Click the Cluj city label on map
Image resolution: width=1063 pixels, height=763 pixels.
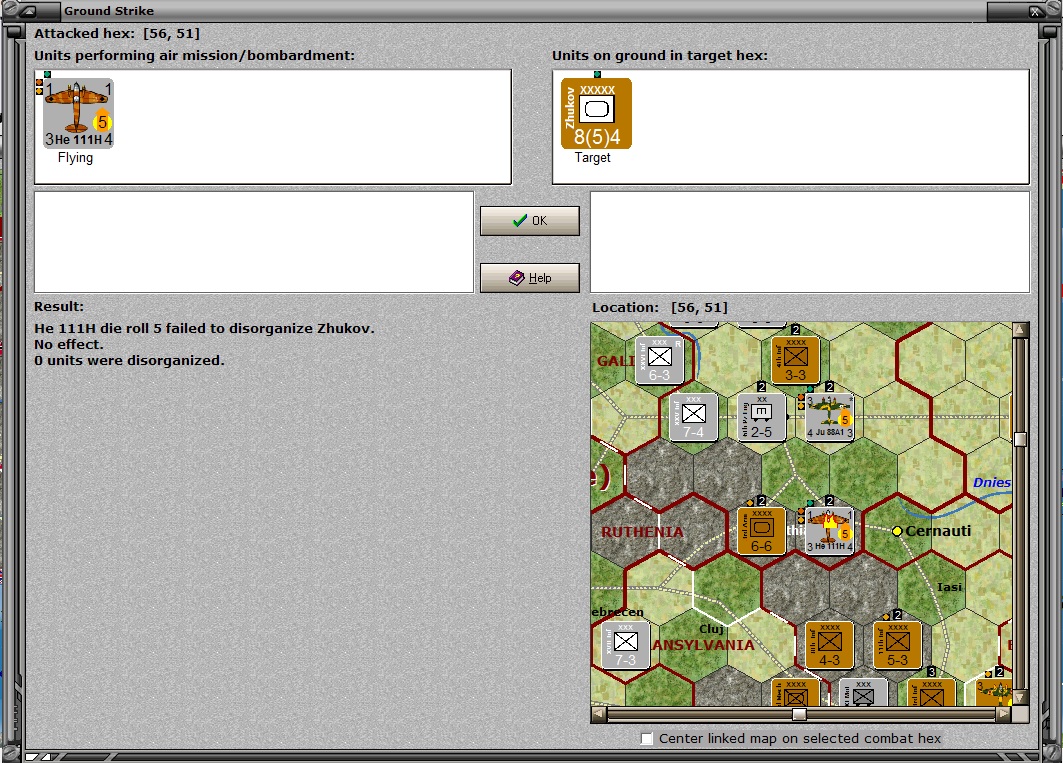(x=711, y=629)
